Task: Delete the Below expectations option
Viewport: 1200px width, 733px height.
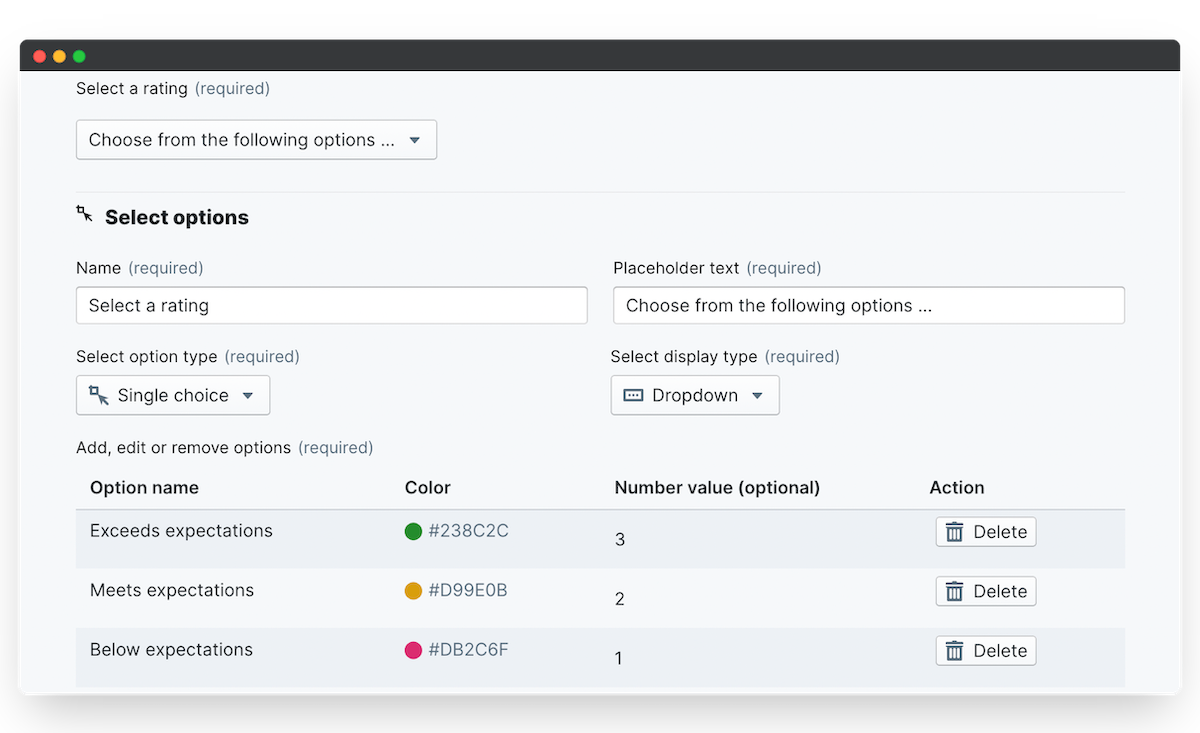Action: pyautogui.click(x=986, y=651)
